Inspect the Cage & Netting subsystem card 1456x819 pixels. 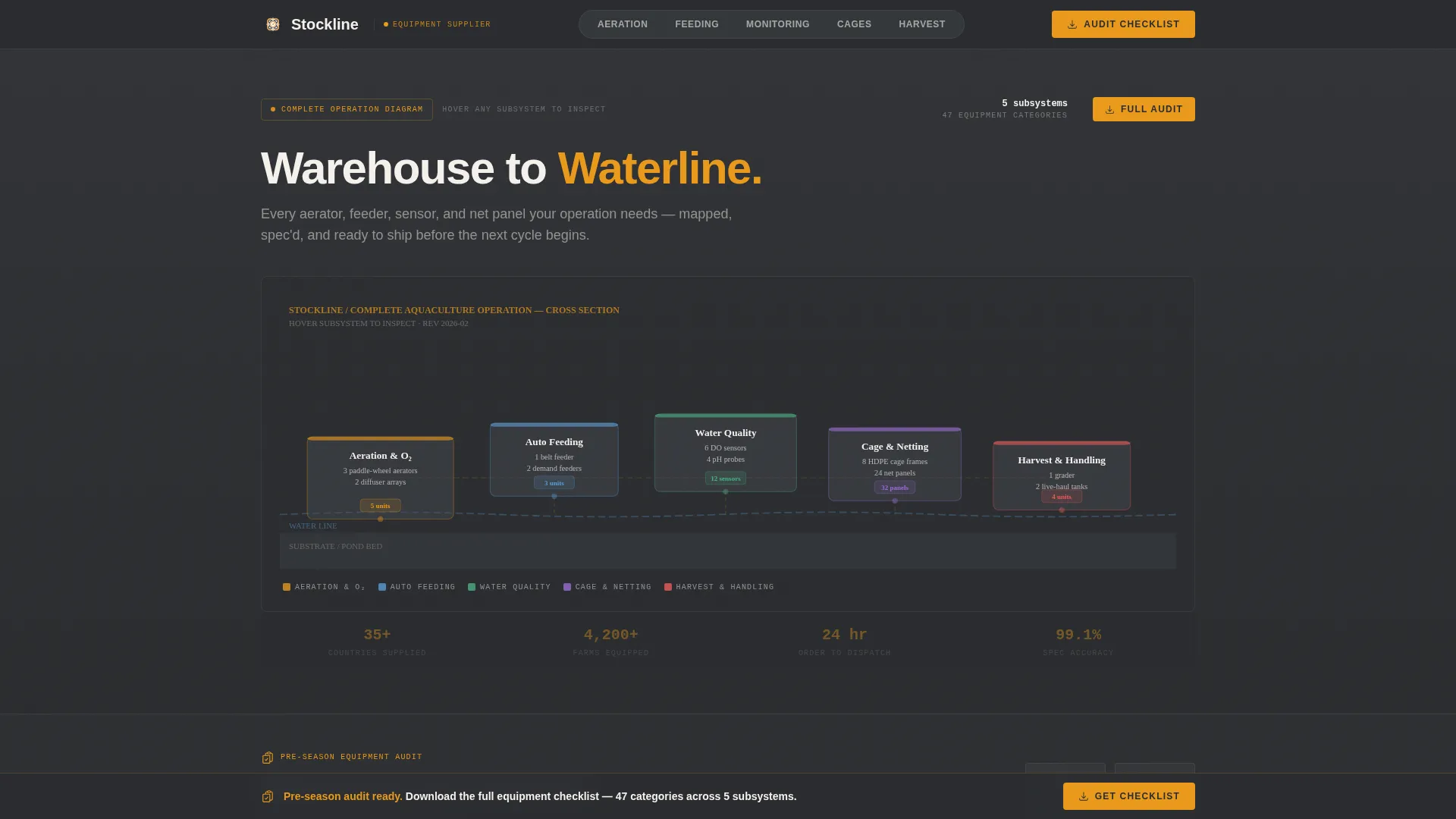pos(895,464)
